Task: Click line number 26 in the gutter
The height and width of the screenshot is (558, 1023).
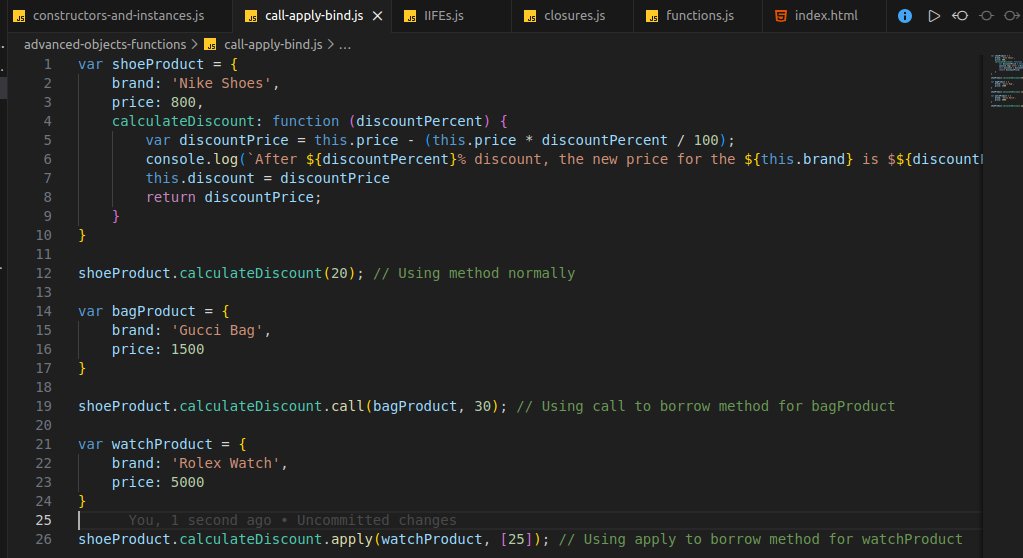Action: pyautogui.click(x=44, y=539)
